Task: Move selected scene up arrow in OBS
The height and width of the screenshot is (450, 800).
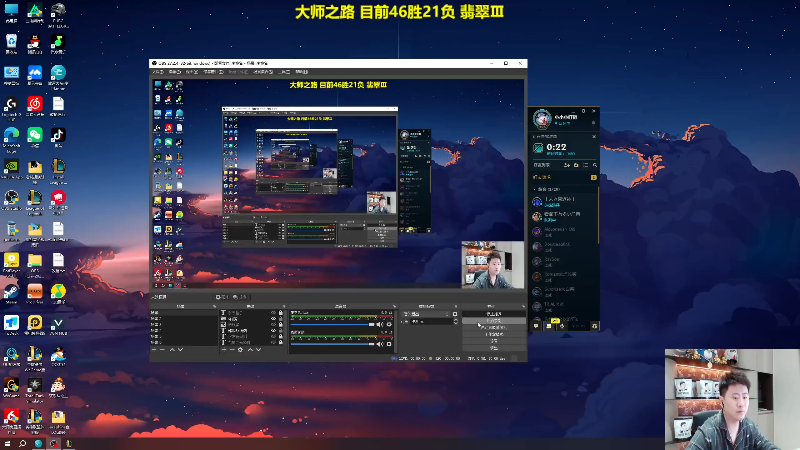Action: [x=172, y=349]
